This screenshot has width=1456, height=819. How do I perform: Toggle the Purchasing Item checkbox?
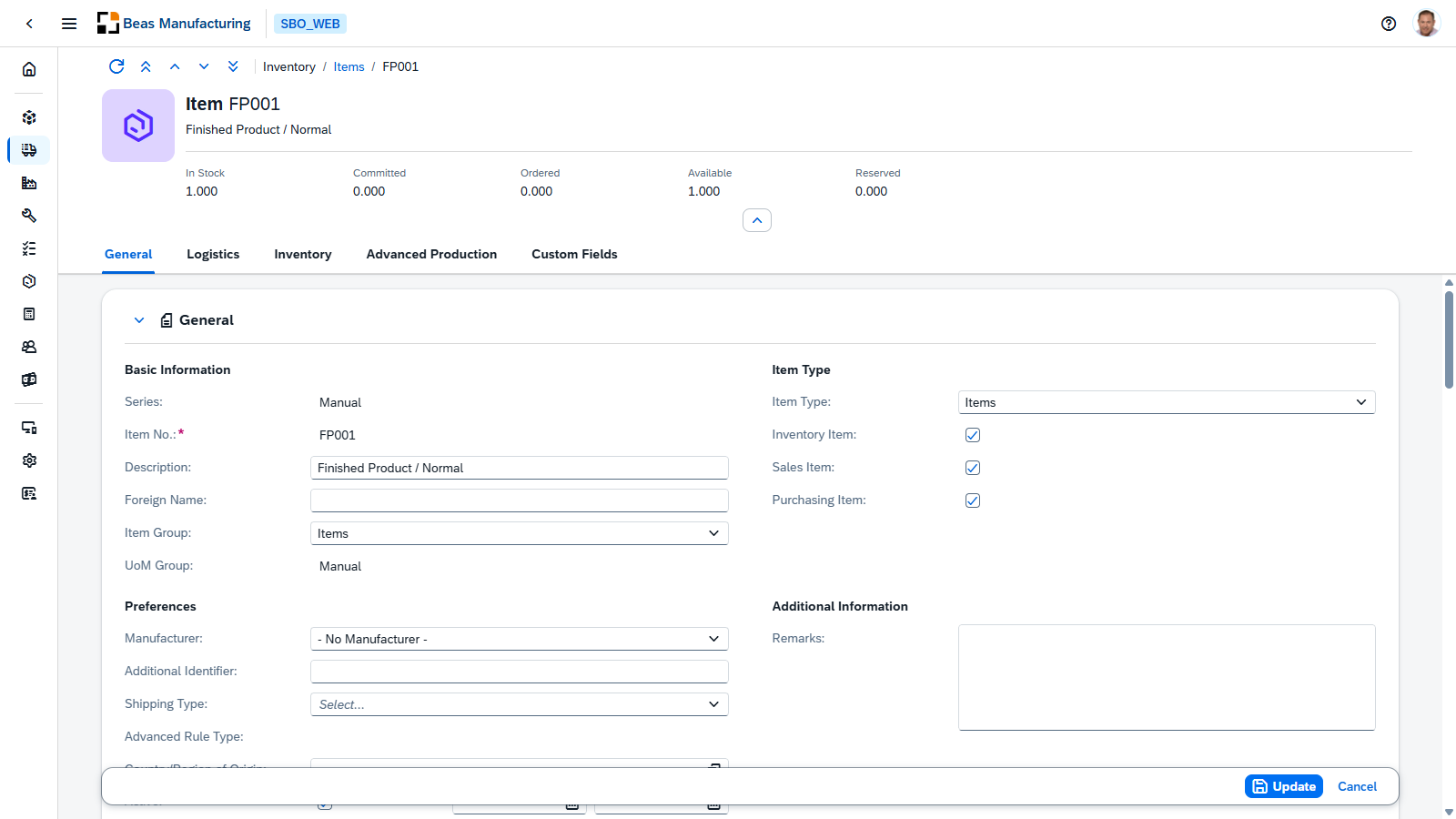[x=973, y=500]
